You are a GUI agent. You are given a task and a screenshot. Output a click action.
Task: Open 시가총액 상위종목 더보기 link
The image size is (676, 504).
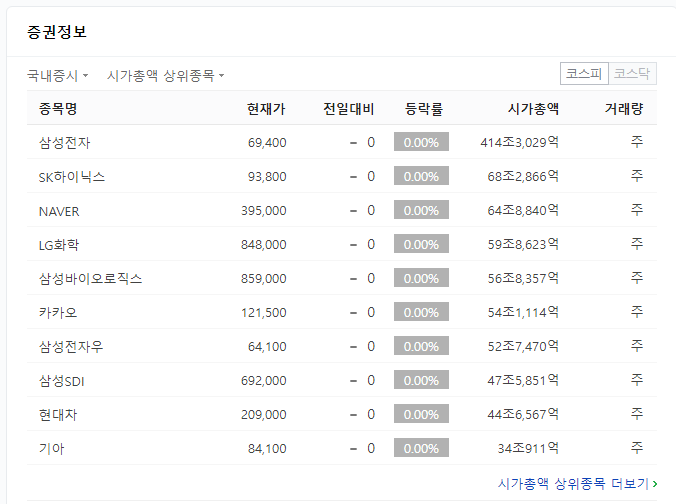point(577,484)
